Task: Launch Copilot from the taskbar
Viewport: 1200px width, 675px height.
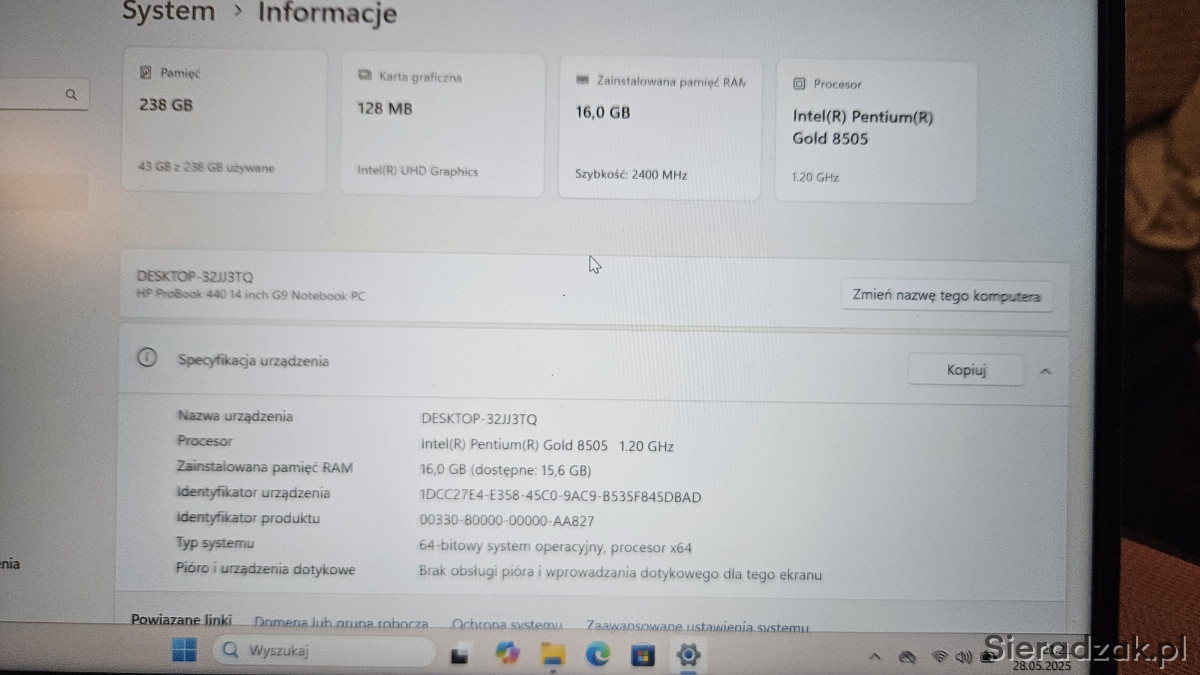Action: pos(508,654)
